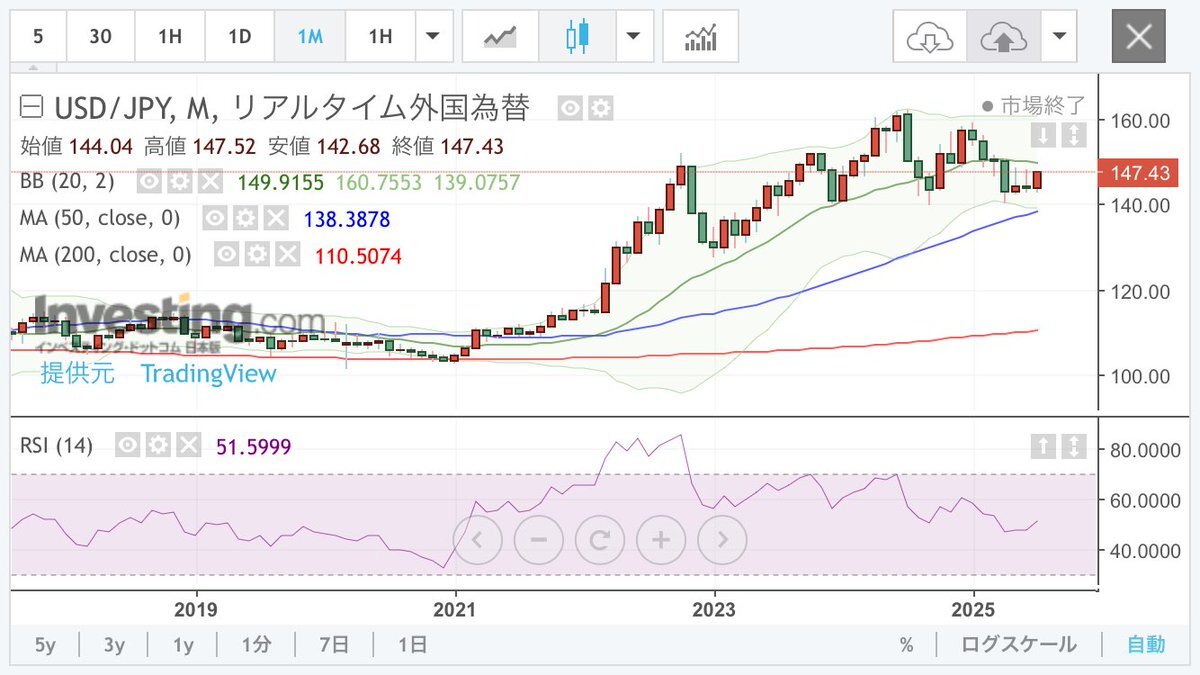Open the TradingView provider link
Image resolution: width=1200 pixels, height=675 pixels.
click(x=208, y=374)
